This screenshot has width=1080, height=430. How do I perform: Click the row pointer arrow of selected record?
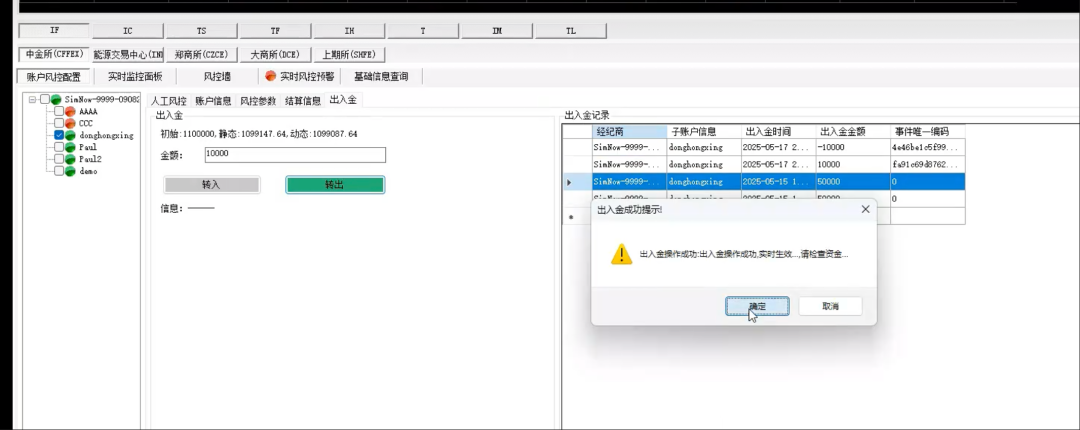pyautogui.click(x=569, y=182)
